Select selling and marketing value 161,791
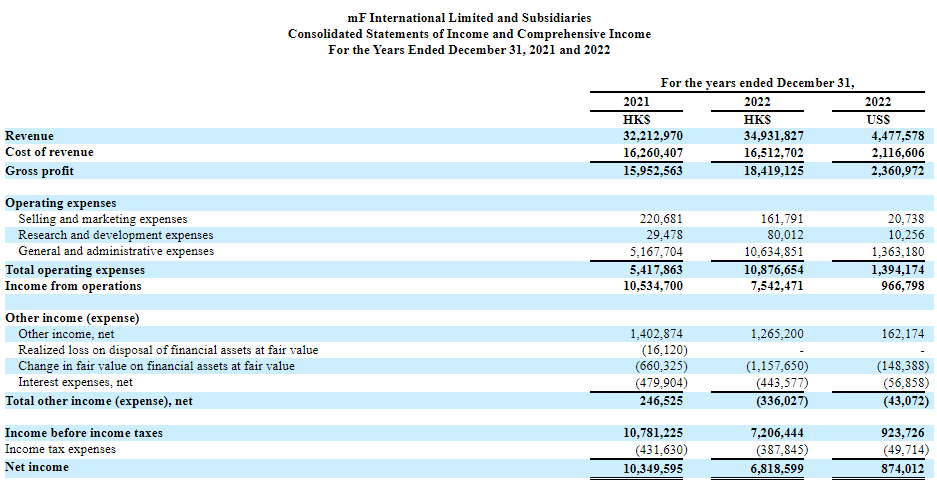 pyautogui.click(x=782, y=219)
